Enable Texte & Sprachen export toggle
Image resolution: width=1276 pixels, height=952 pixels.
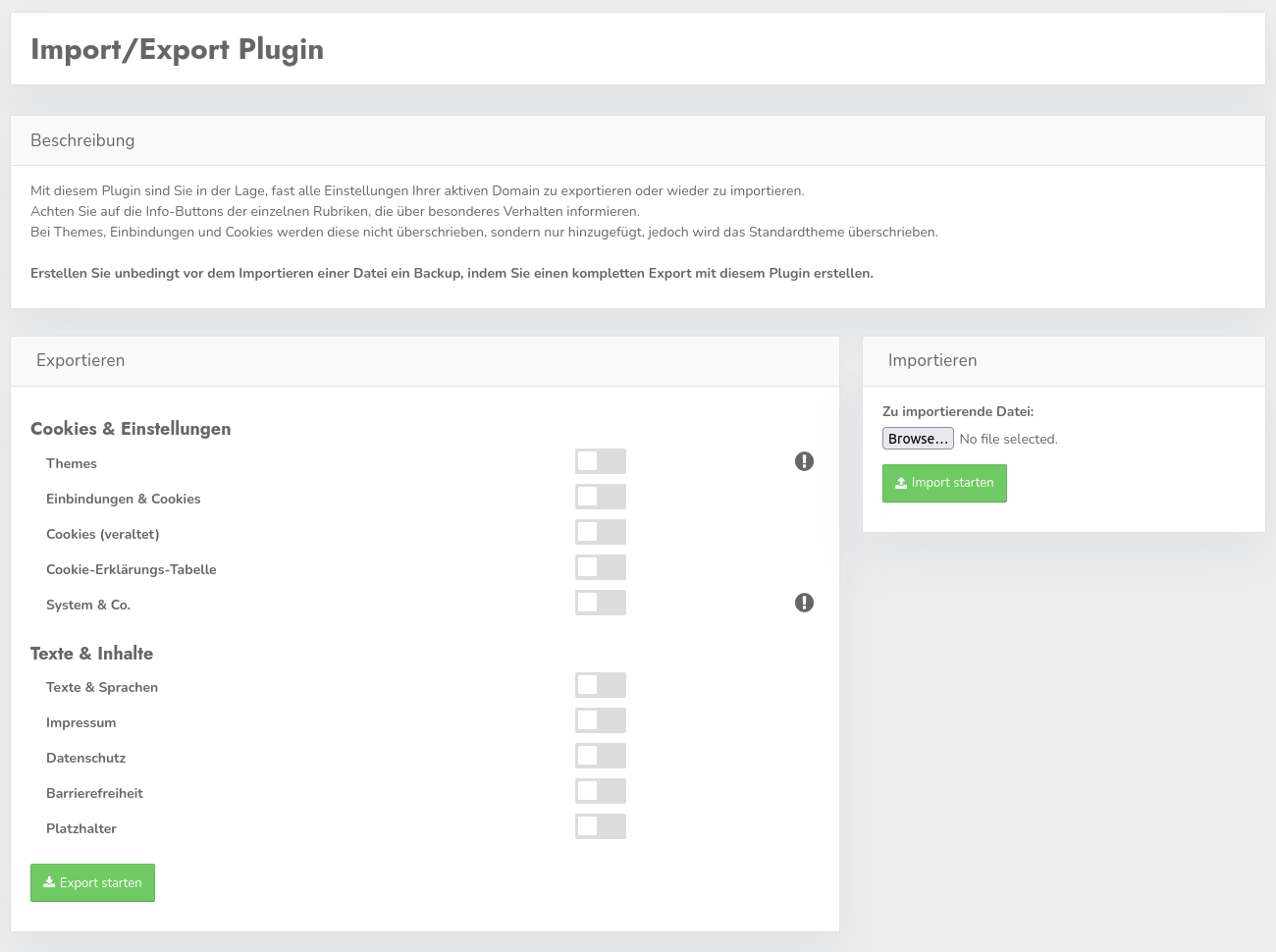point(601,685)
